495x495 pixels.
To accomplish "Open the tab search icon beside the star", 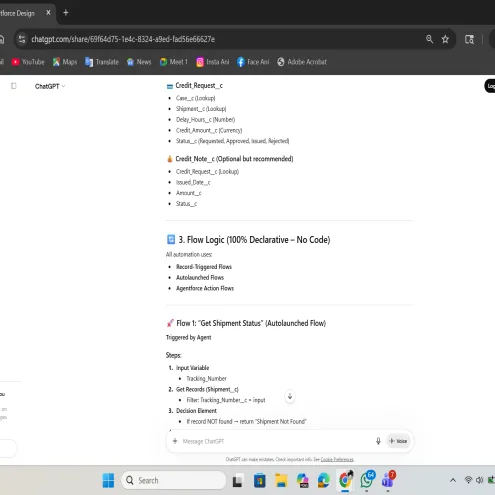I will (469, 39).
